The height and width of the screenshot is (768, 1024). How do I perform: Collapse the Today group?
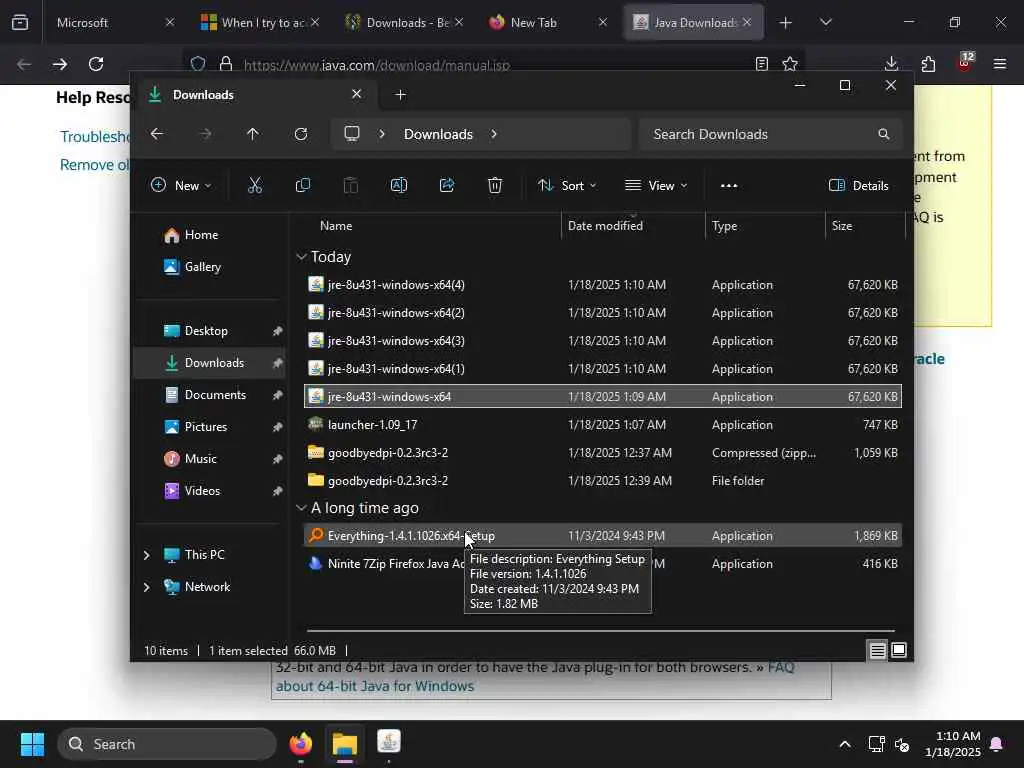coord(301,257)
